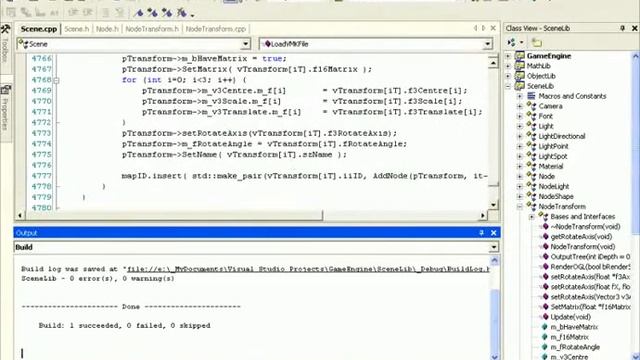Switch to the NodeTransform.cpp tab
Image resolution: width=640 pixels, height=360 pixels.
(x=216, y=29)
